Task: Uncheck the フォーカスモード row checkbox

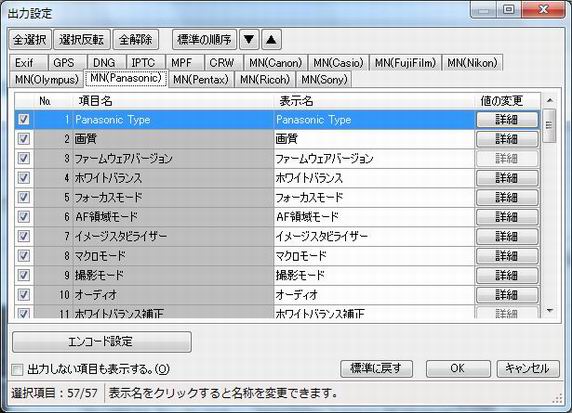Action: click(x=24, y=197)
